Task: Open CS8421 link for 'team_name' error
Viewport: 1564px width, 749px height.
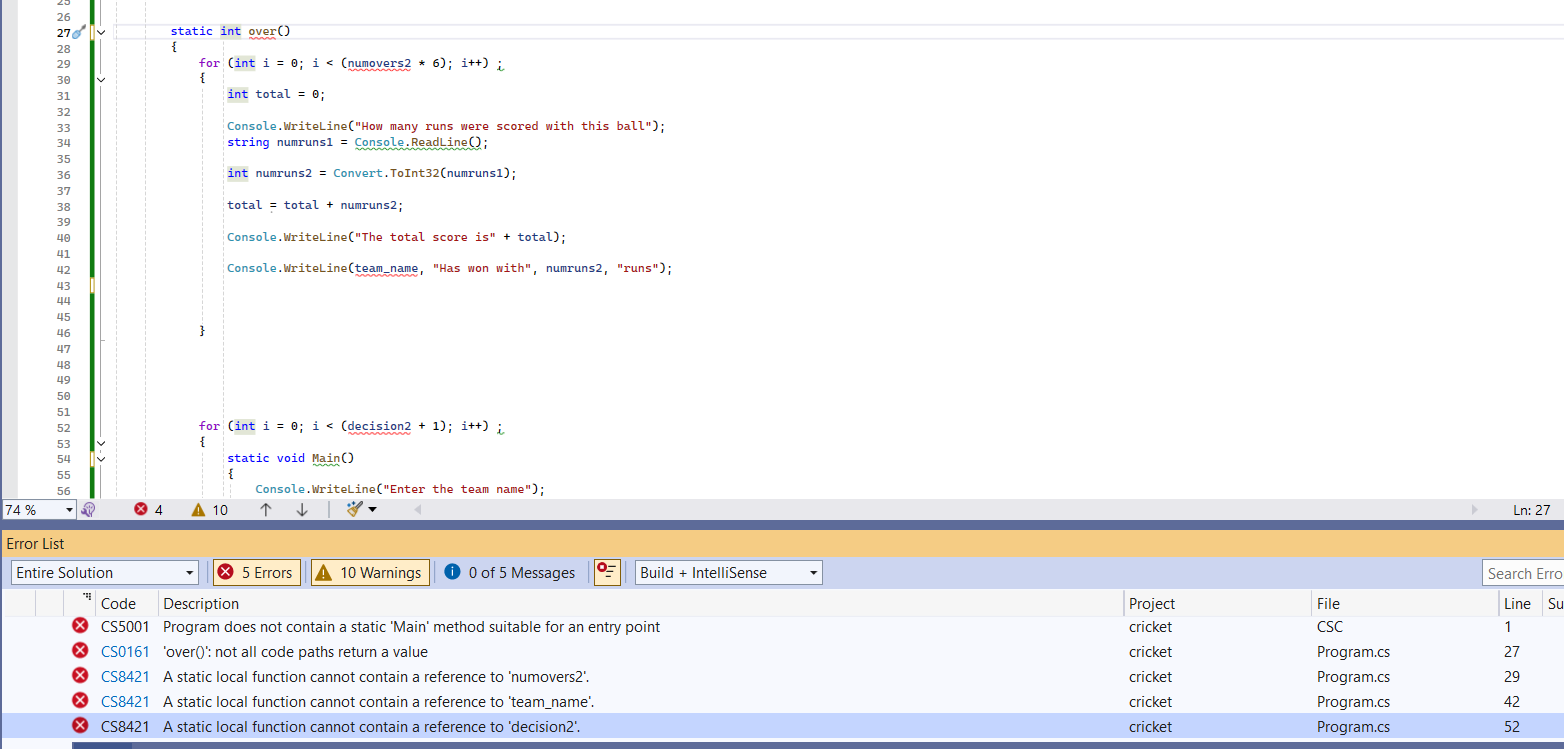Action: click(125, 702)
